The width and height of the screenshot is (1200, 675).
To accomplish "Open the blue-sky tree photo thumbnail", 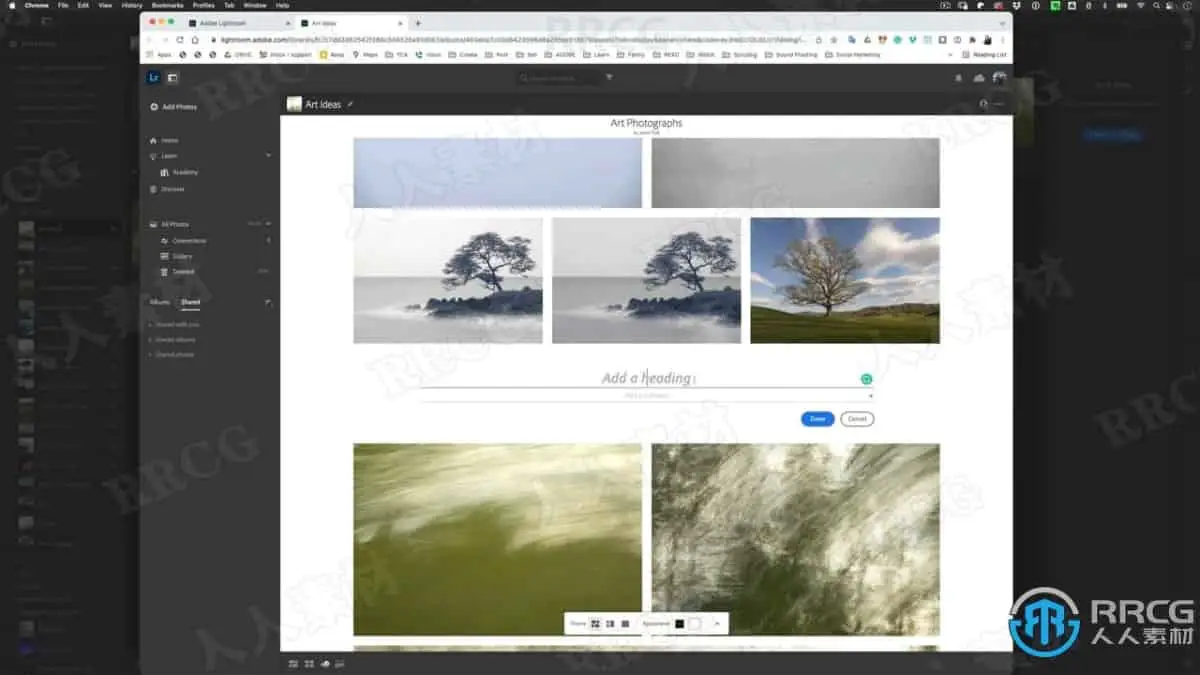I will [x=845, y=281].
